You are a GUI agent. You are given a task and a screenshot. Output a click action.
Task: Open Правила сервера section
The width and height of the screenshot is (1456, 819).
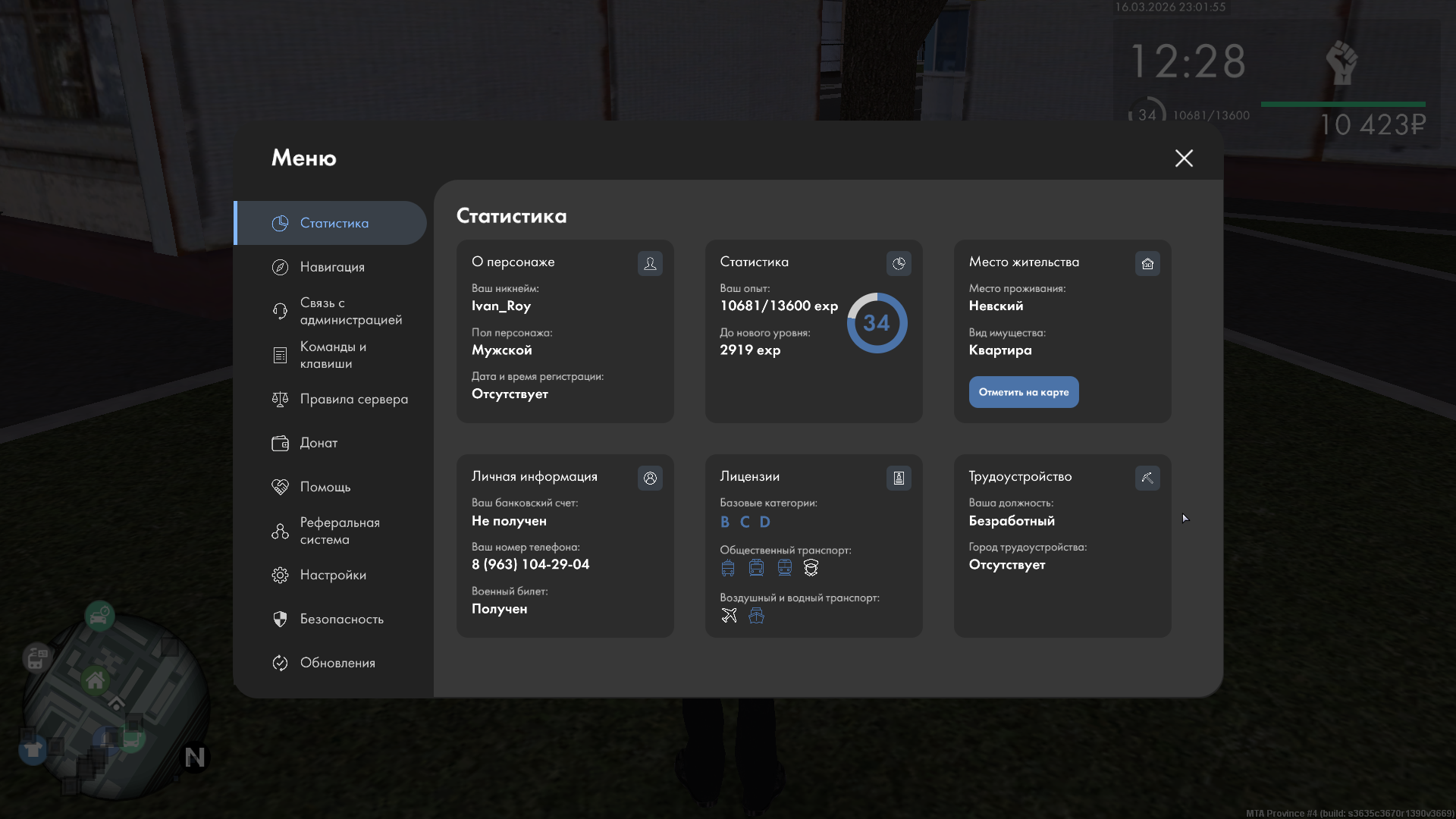click(x=353, y=399)
